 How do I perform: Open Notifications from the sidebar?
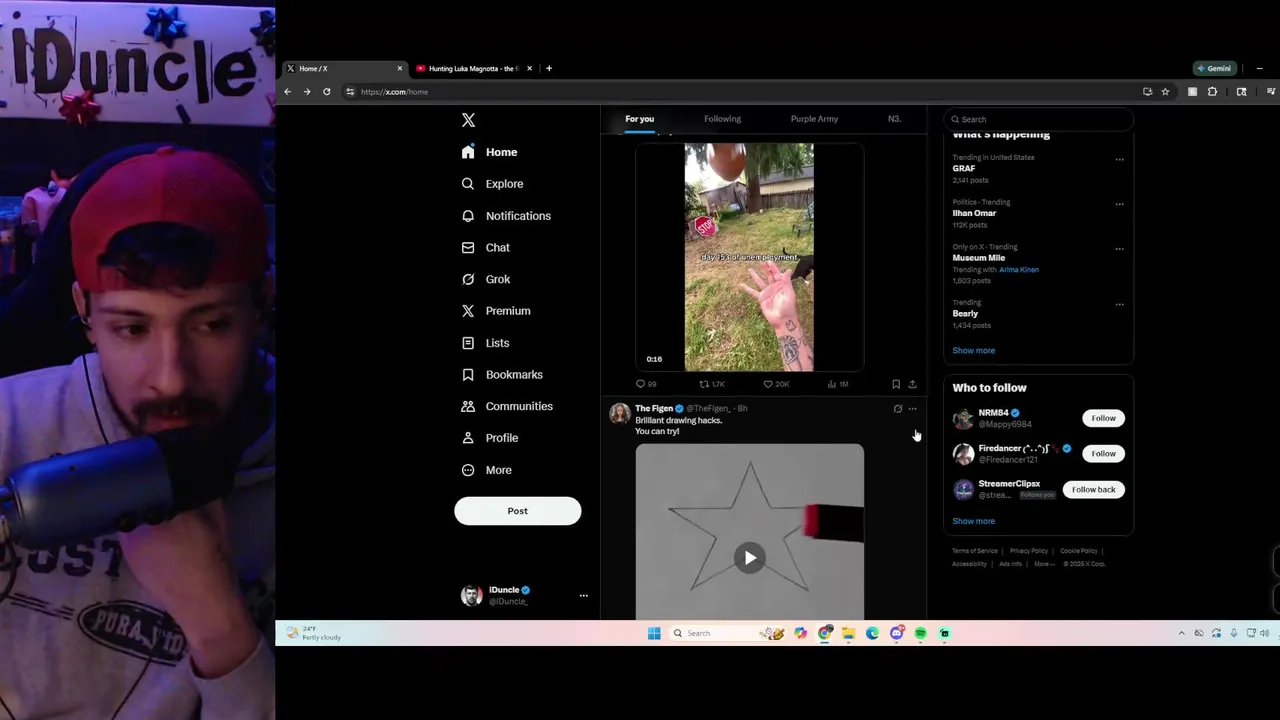coord(506,216)
